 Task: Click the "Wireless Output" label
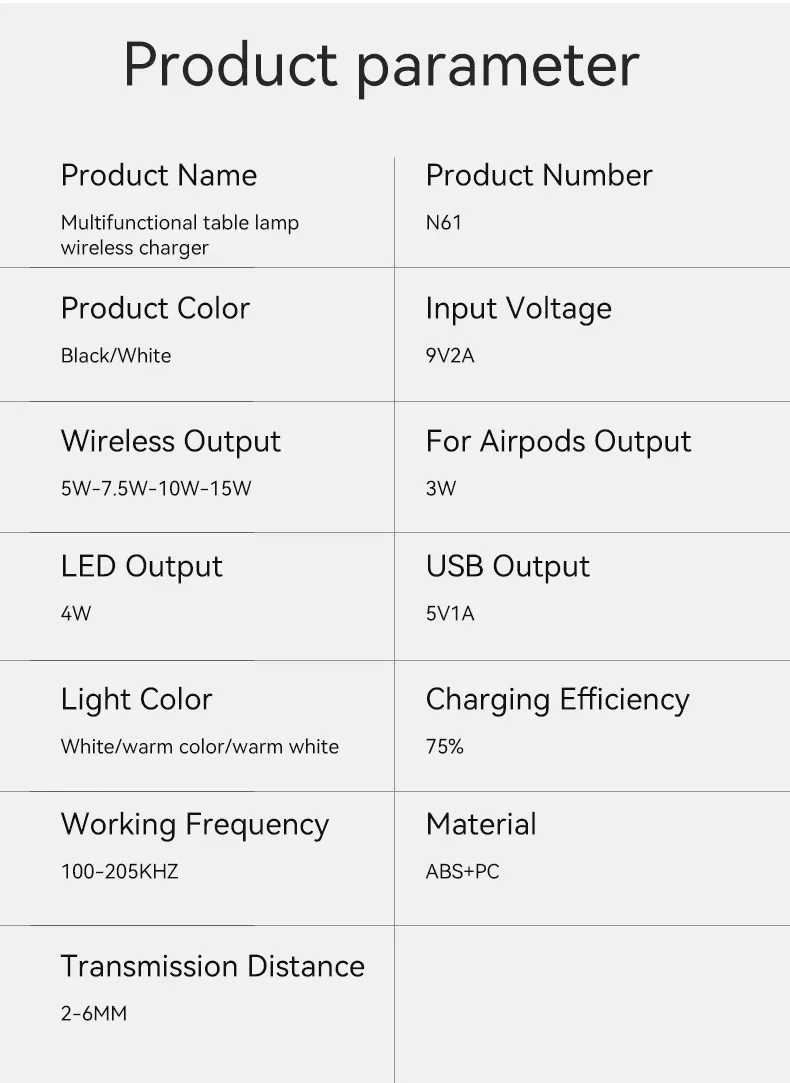[171, 441]
